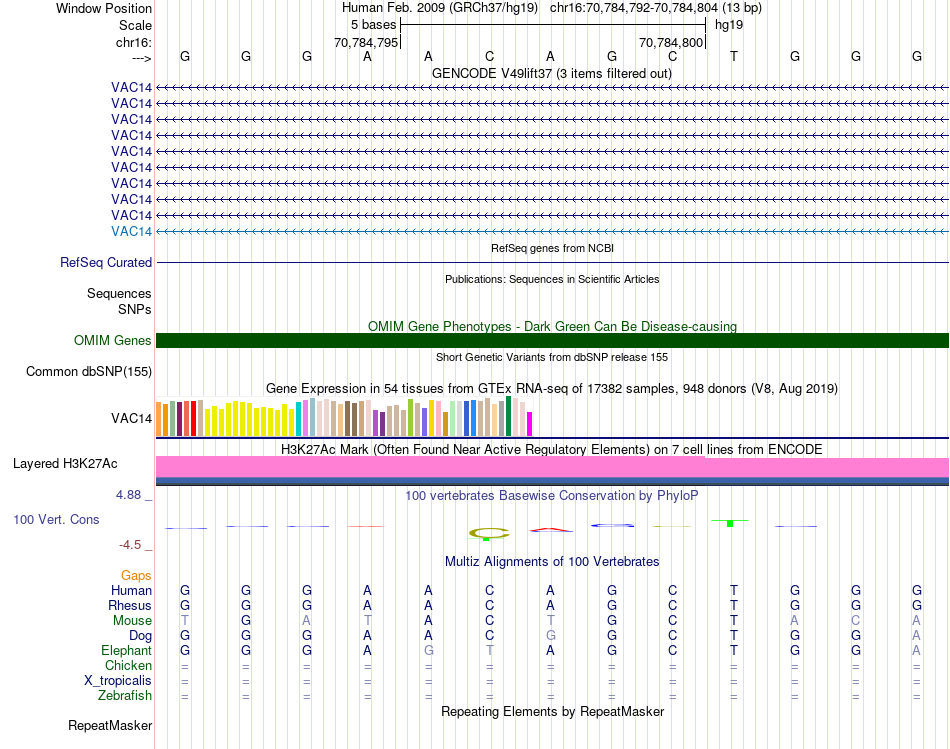Image resolution: width=950 pixels, height=749 pixels.
Task: Click the base direction arrow "--->"
Action: click(x=142, y=58)
